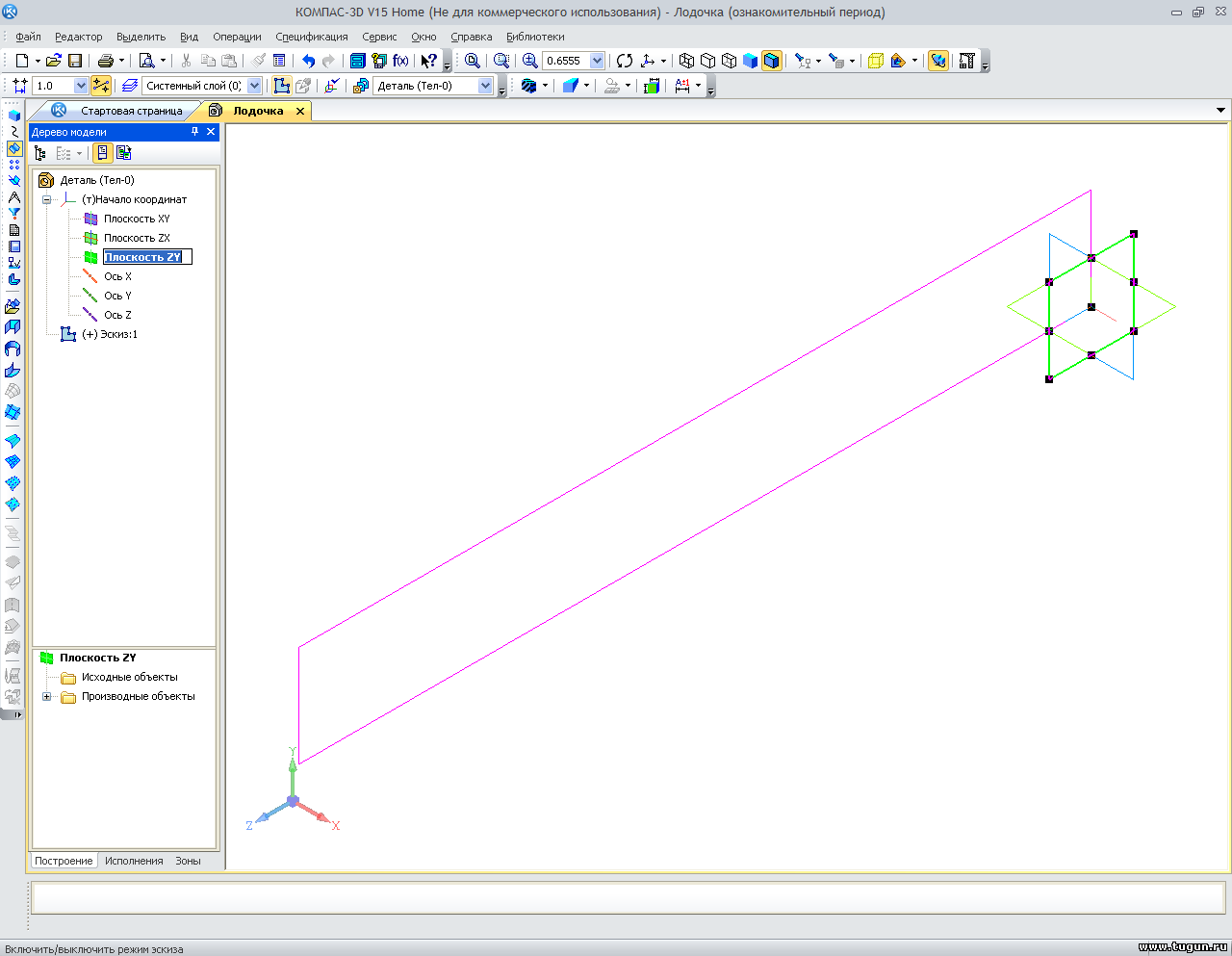Rotate the model with the circular arrows icon
This screenshot has height=956, width=1232.
coord(625,61)
